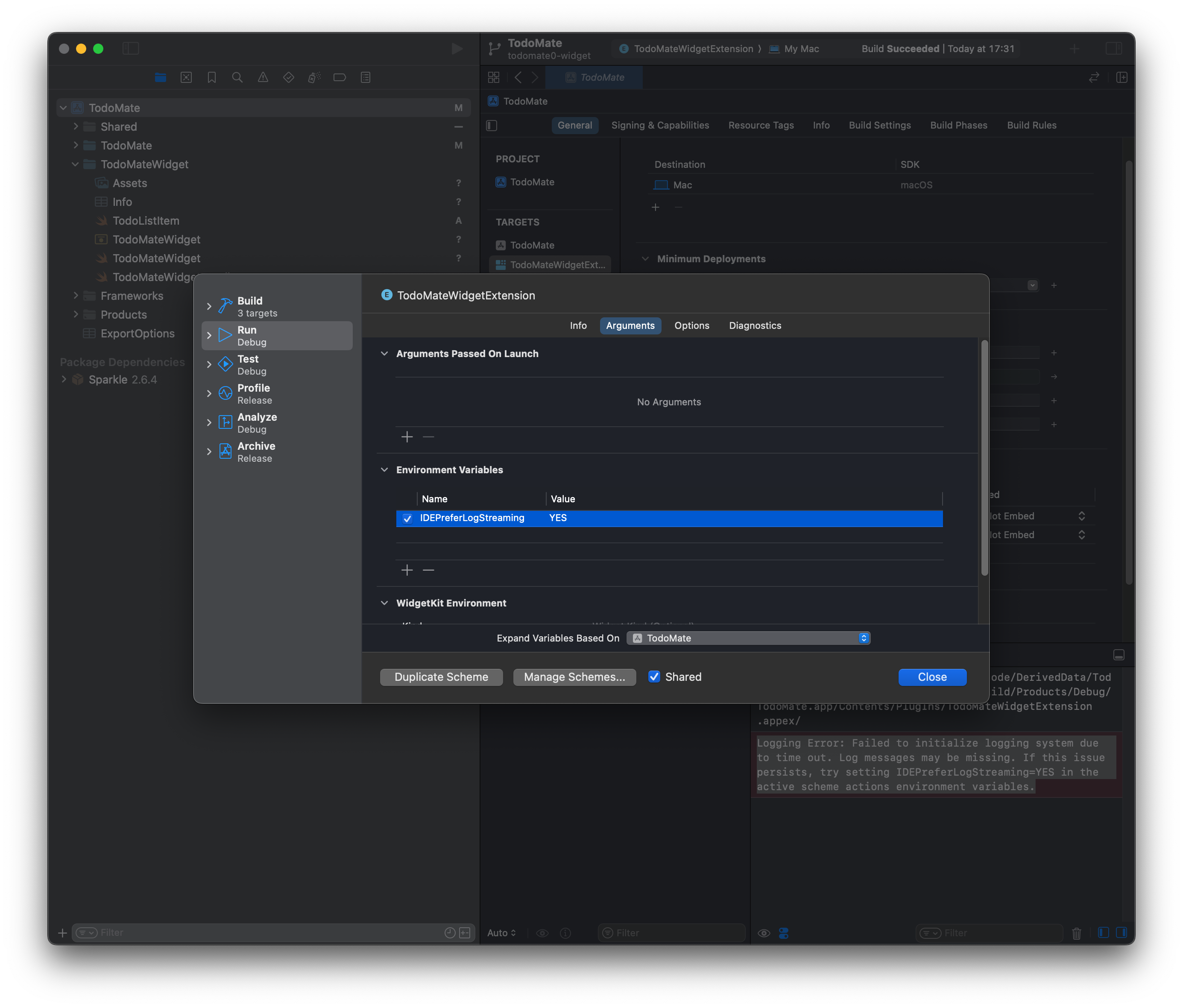
Task: Open Expand Variables Based On dropdown
Action: (748, 638)
